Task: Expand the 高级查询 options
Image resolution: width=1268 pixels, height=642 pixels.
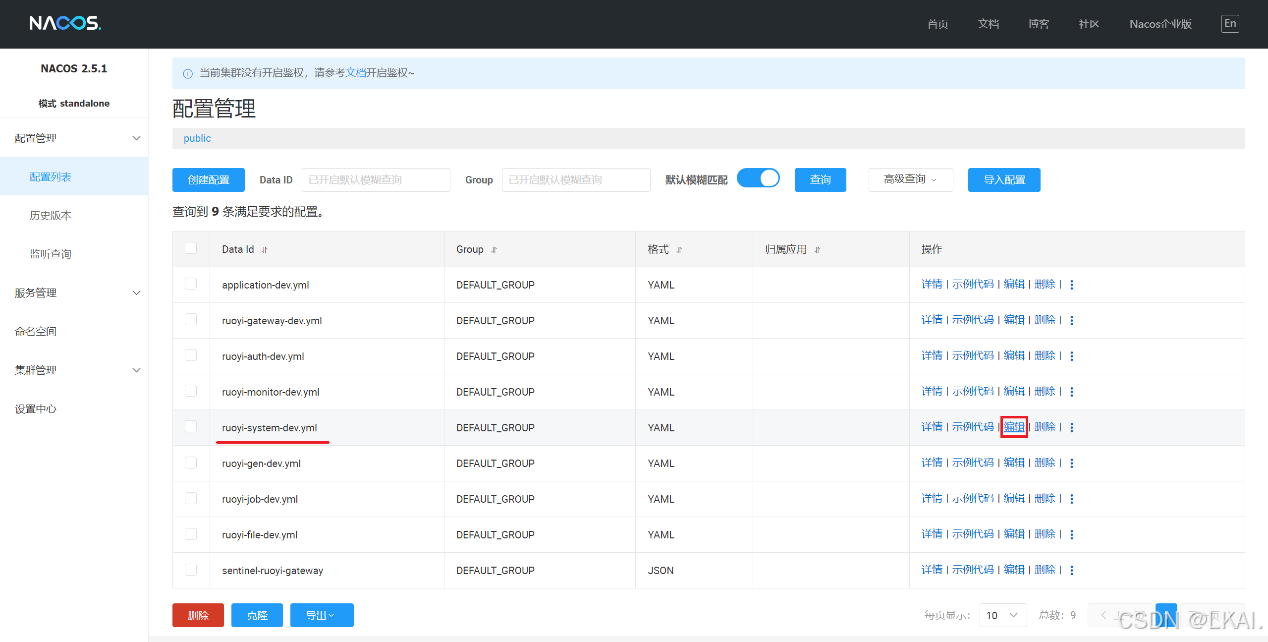Action: (x=910, y=180)
